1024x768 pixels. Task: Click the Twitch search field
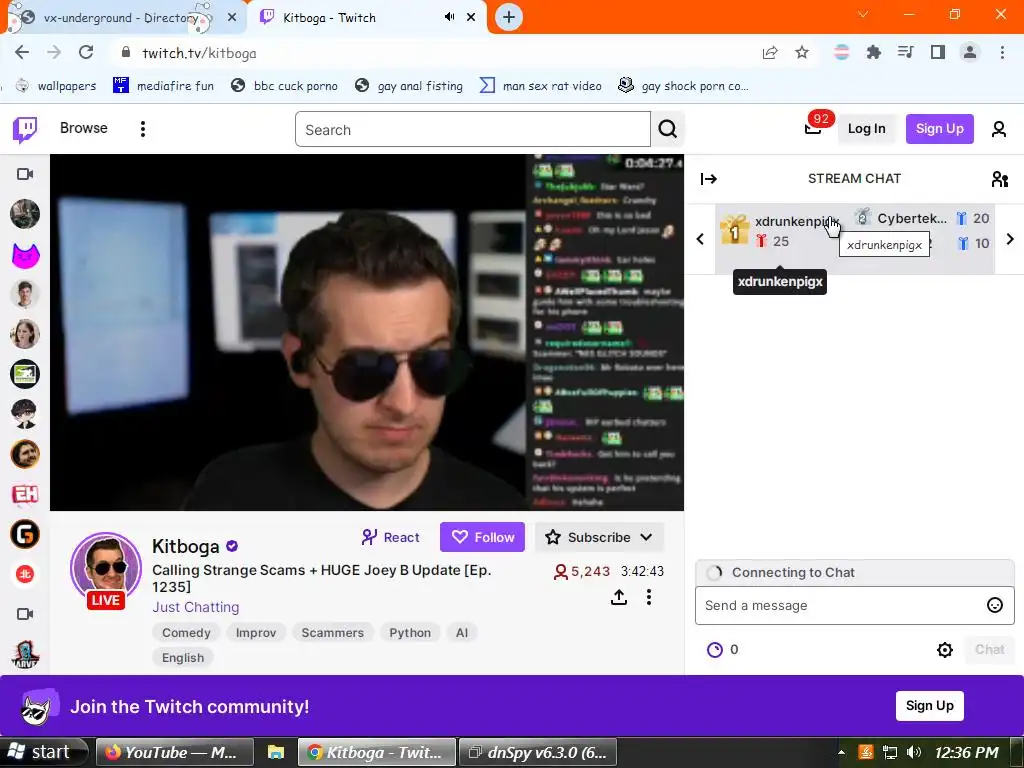point(473,129)
